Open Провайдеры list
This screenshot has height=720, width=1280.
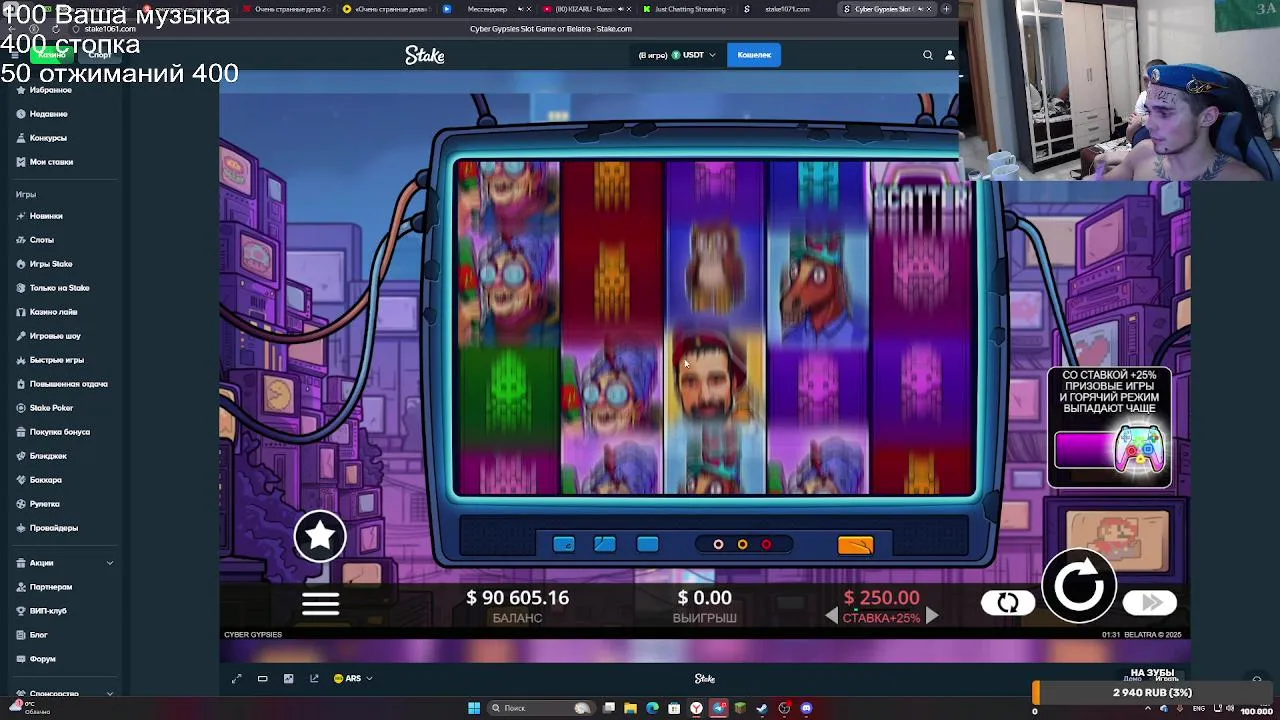(53, 528)
